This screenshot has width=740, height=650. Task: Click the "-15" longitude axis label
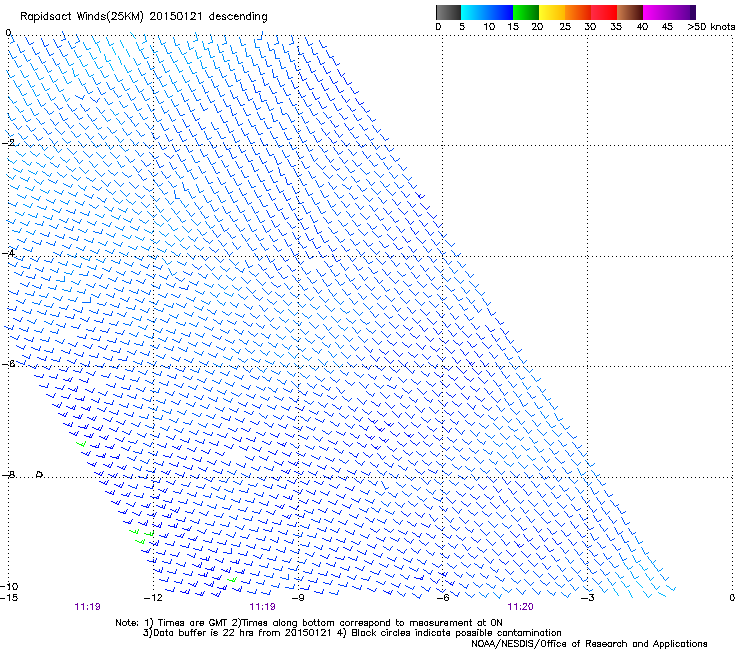9,598
